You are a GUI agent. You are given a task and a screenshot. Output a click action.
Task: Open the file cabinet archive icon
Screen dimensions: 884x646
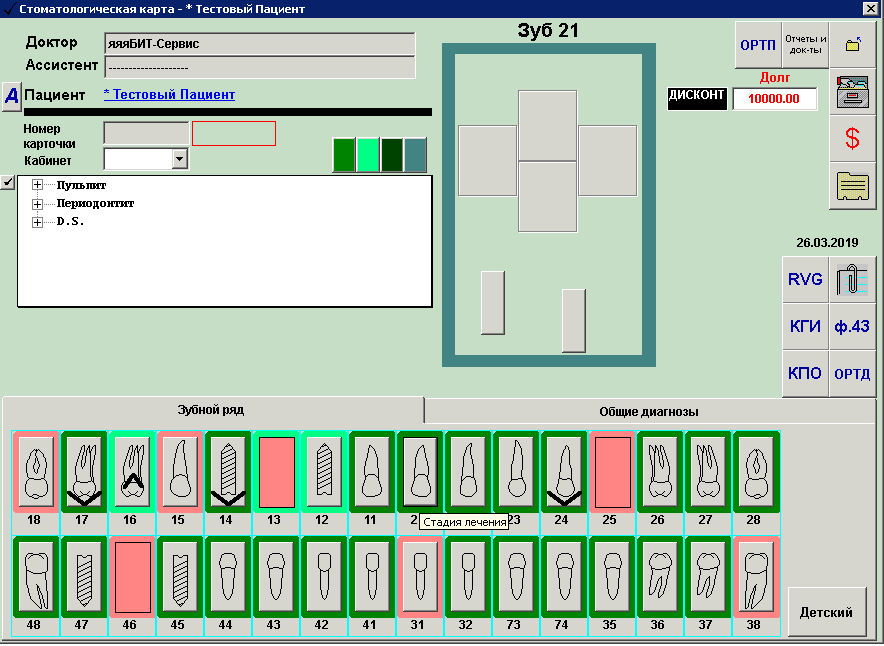point(852,92)
